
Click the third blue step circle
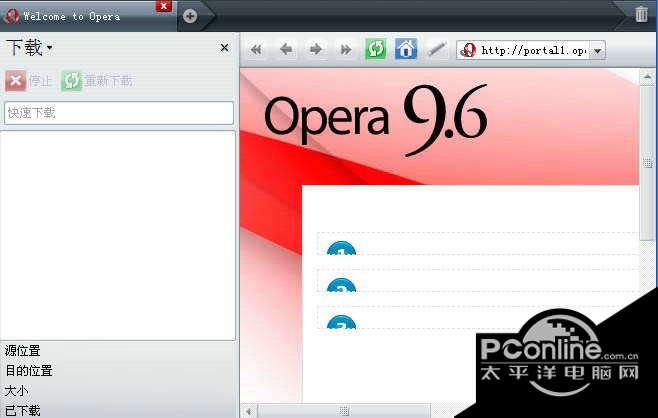341,322
